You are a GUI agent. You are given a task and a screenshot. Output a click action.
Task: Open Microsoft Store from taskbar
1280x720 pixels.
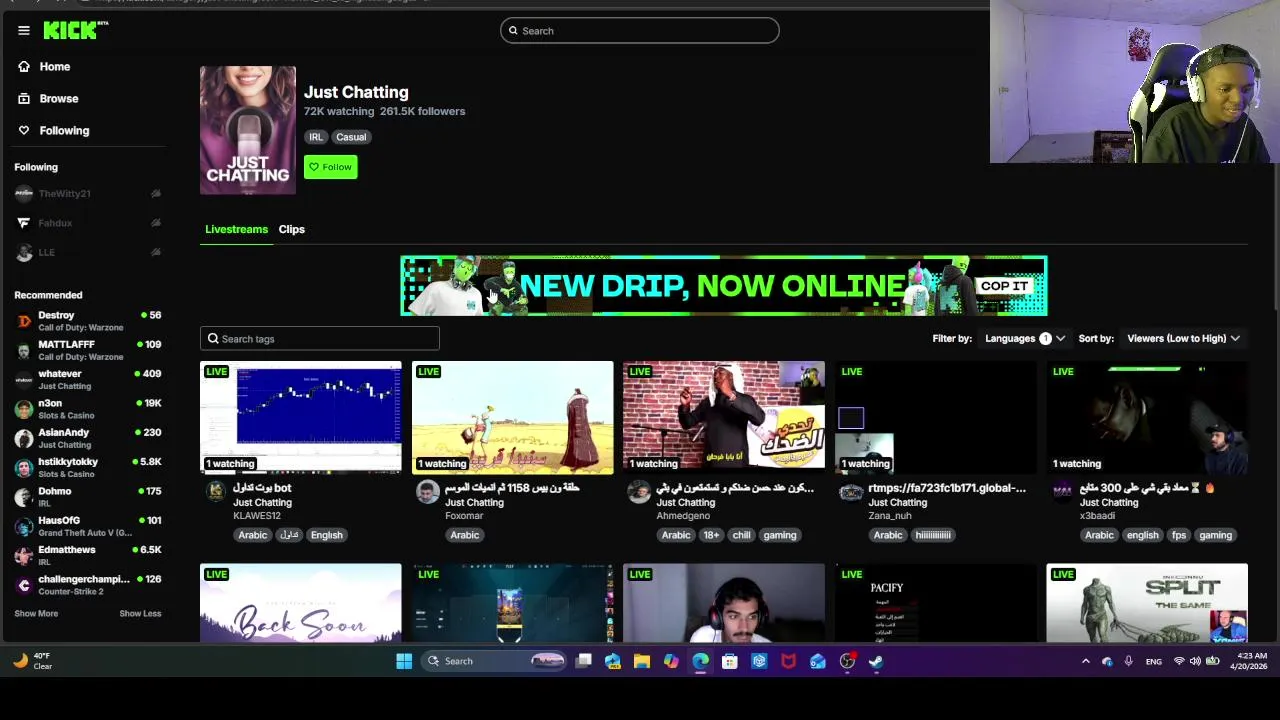coord(730,661)
